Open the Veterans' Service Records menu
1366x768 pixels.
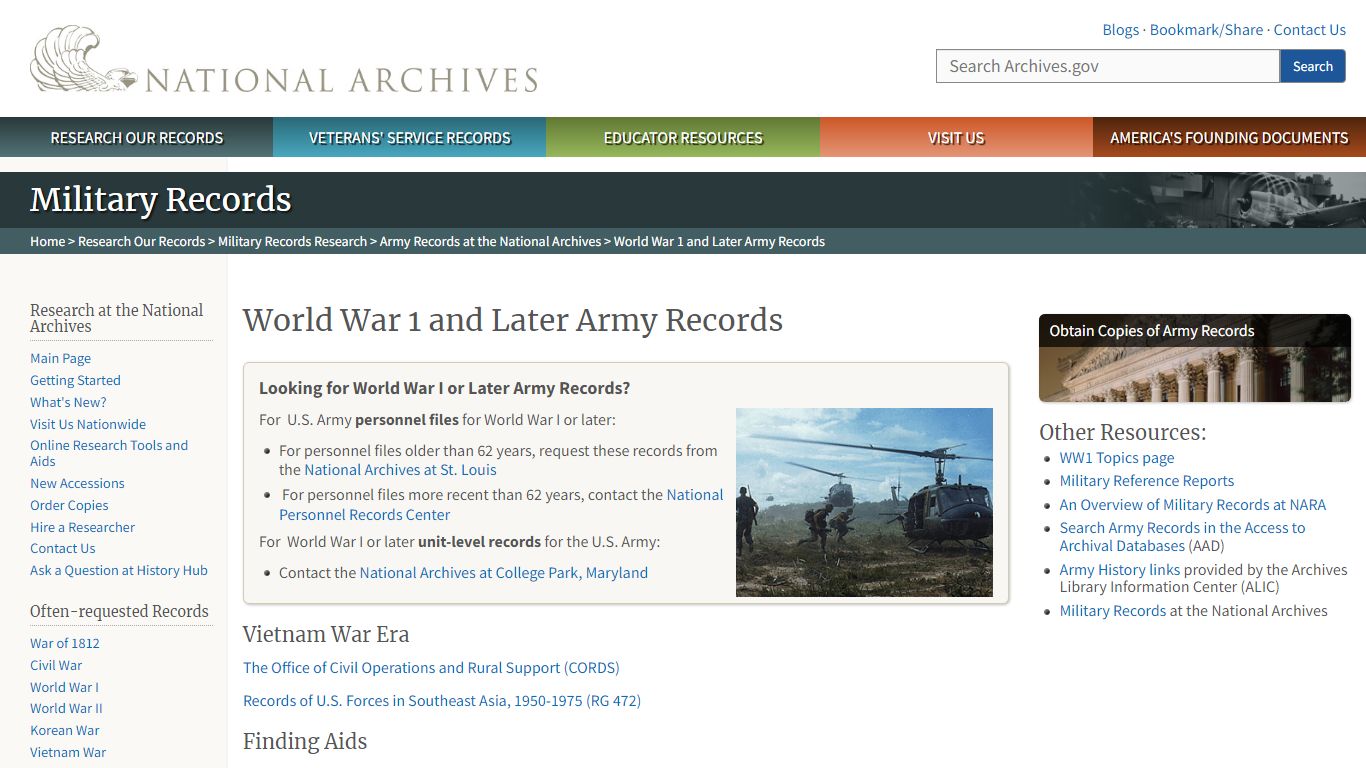pos(410,138)
